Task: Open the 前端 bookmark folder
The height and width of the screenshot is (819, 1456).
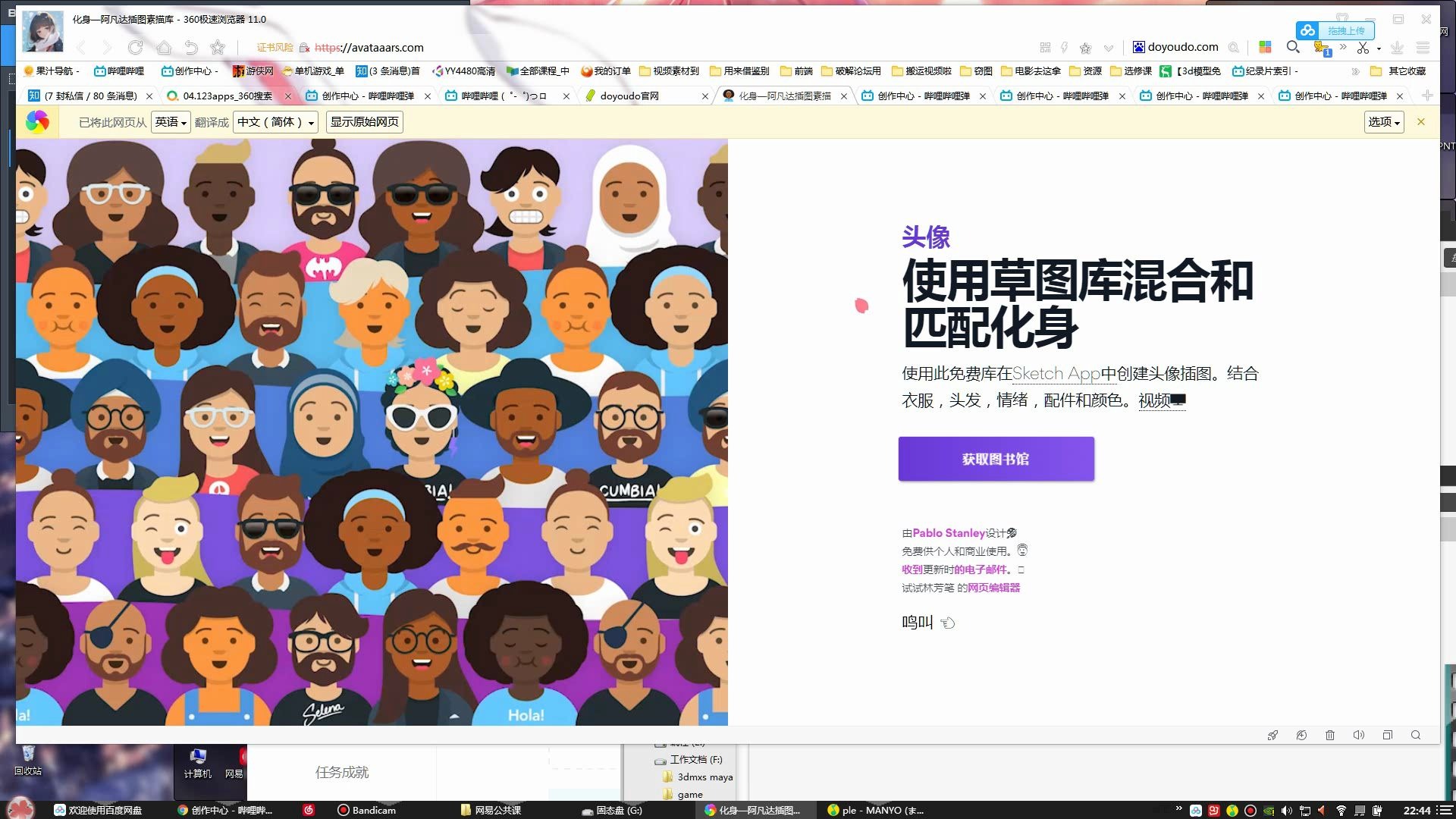Action: [x=795, y=71]
